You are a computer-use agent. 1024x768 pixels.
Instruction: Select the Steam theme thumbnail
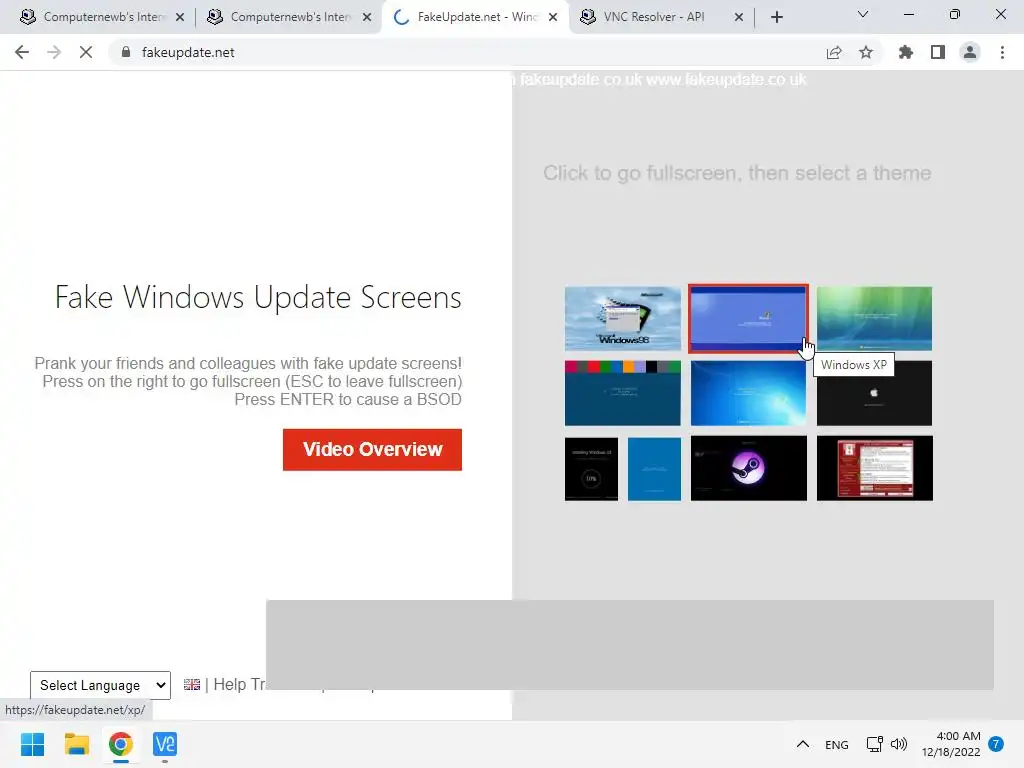pos(748,468)
